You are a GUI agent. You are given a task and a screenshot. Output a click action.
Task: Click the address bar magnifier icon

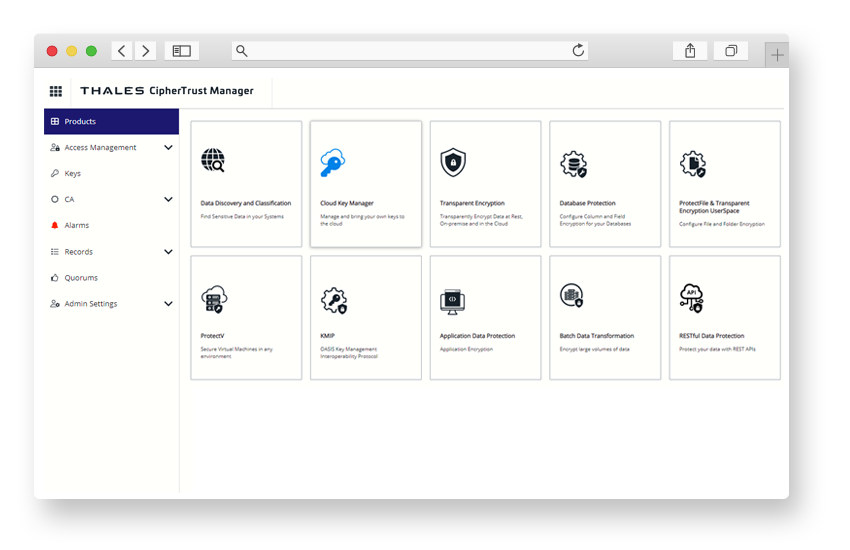(242, 51)
